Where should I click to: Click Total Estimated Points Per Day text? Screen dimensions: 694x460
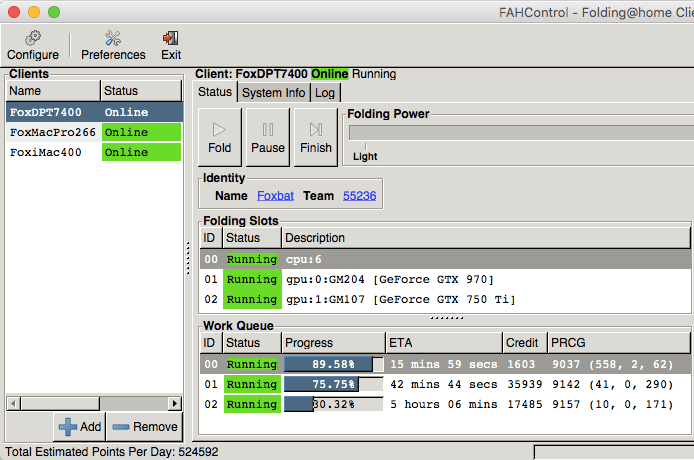(x=112, y=452)
